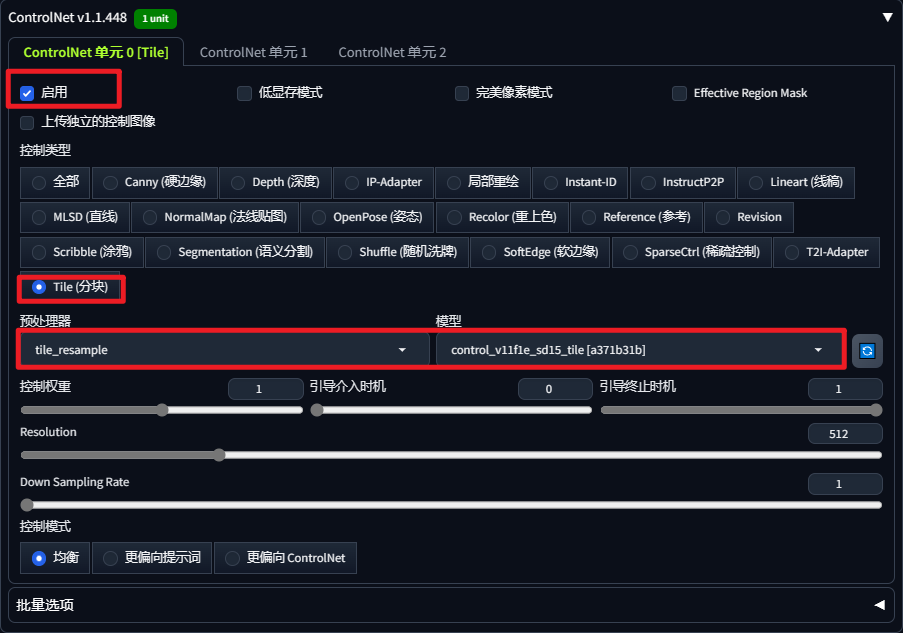
Task: Choose the Depth (深度) control type
Action: (x=274, y=182)
